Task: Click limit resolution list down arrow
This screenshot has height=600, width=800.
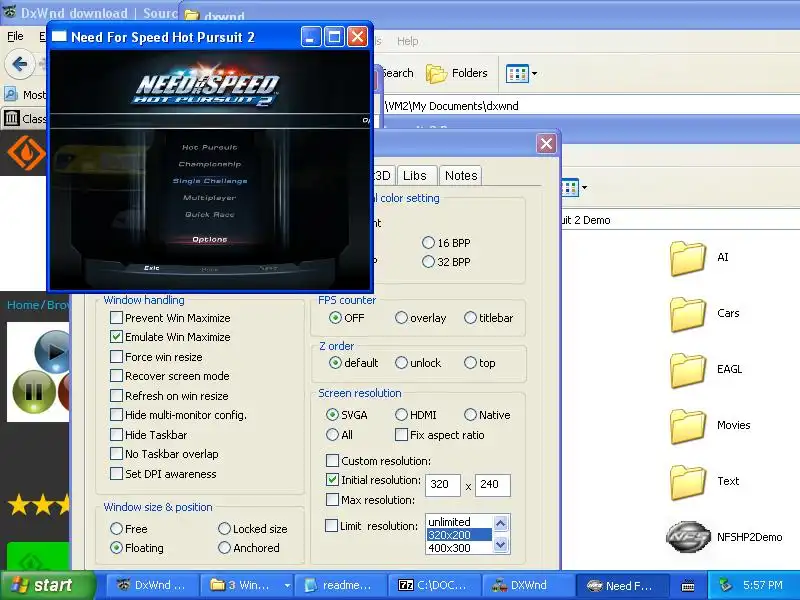Action: coord(501,544)
